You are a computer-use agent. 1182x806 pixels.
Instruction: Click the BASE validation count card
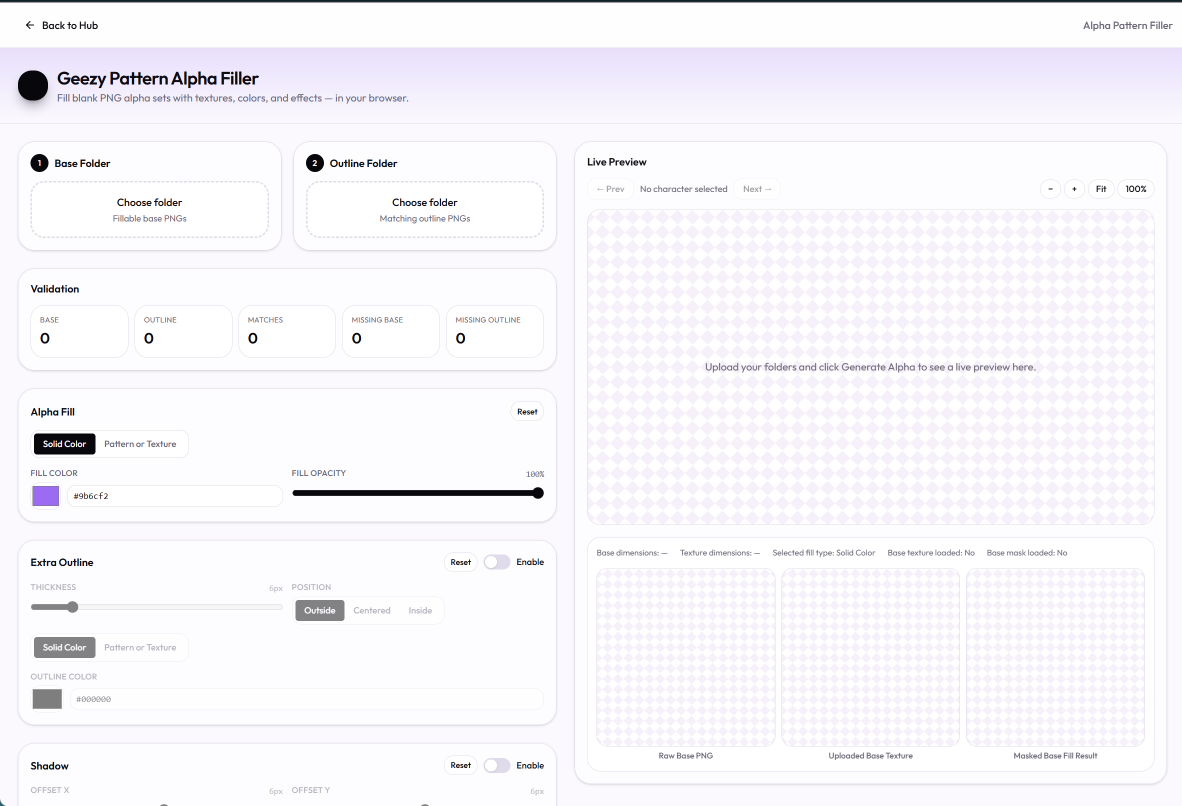pos(79,332)
